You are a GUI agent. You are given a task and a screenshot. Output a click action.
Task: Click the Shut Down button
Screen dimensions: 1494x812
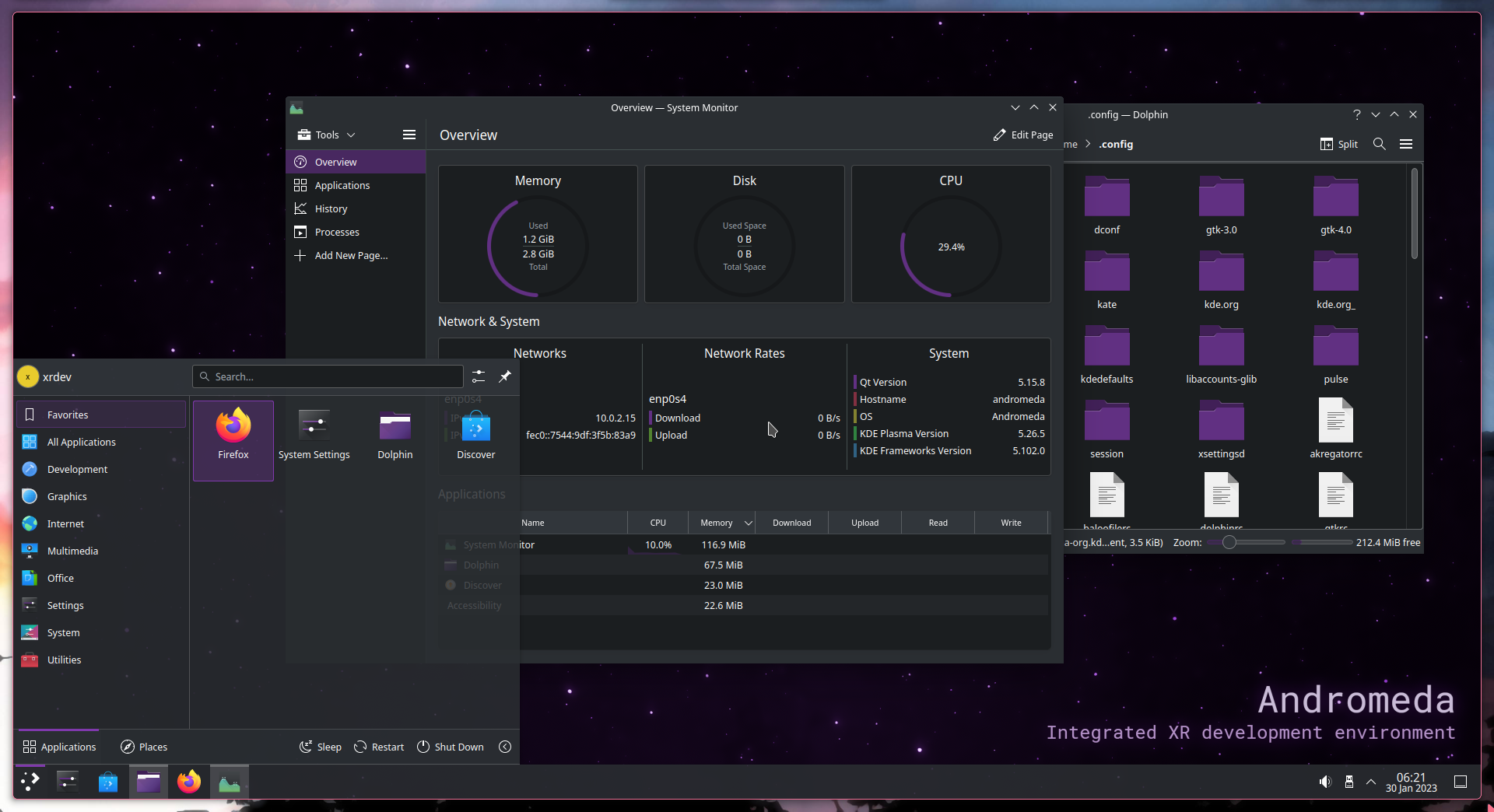tap(450, 746)
